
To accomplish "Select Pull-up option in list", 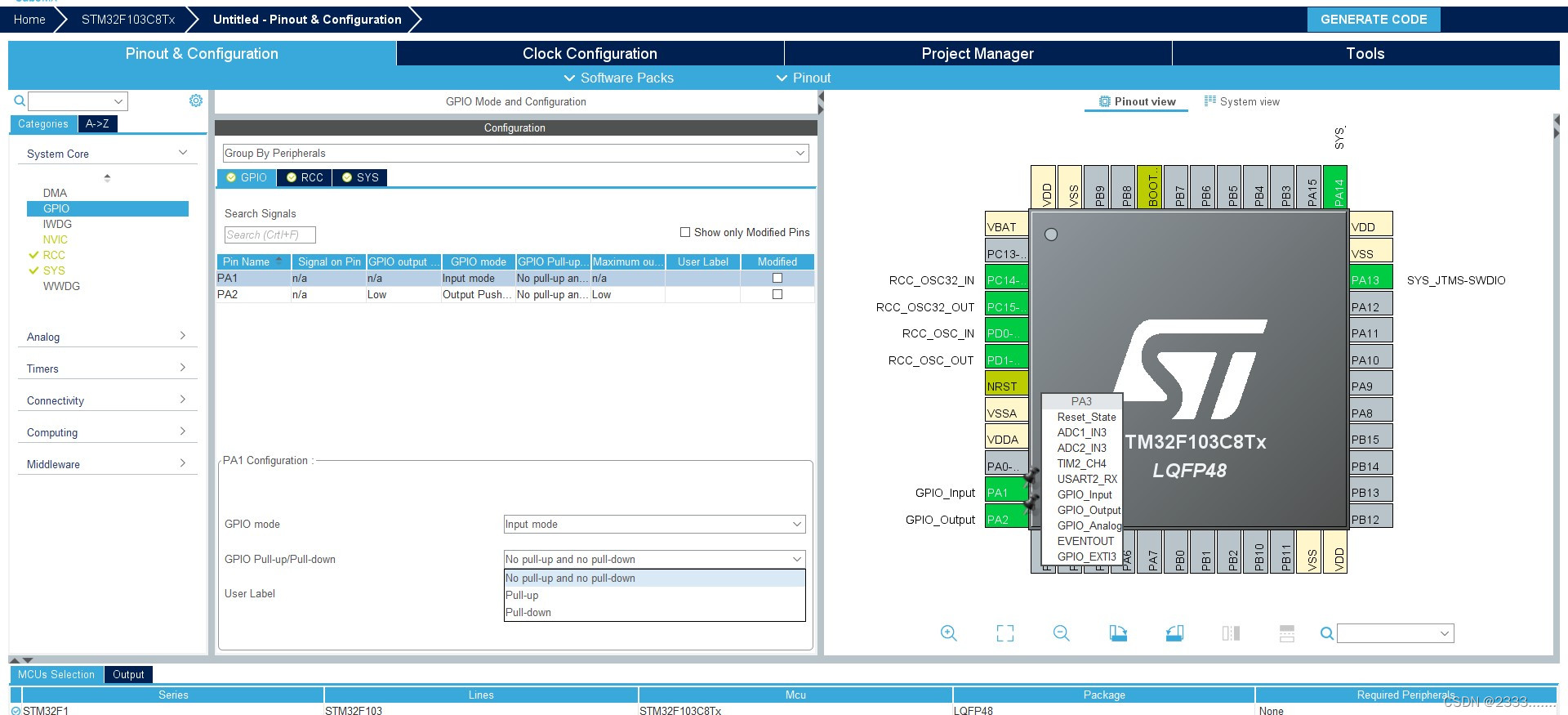I will point(654,595).
